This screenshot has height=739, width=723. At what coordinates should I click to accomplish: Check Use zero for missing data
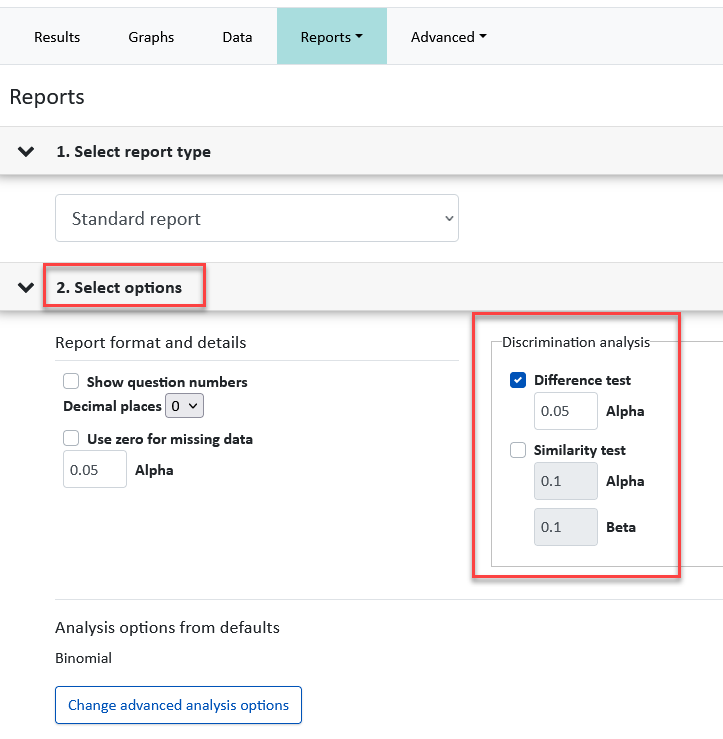(x=71, y=438)
